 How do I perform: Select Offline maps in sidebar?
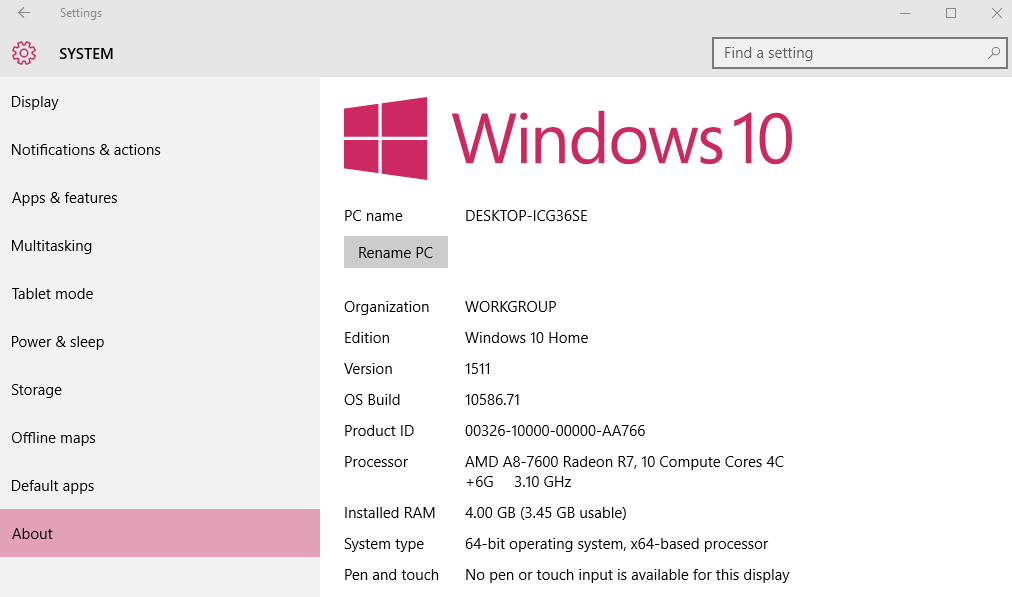tap(160, 438)
